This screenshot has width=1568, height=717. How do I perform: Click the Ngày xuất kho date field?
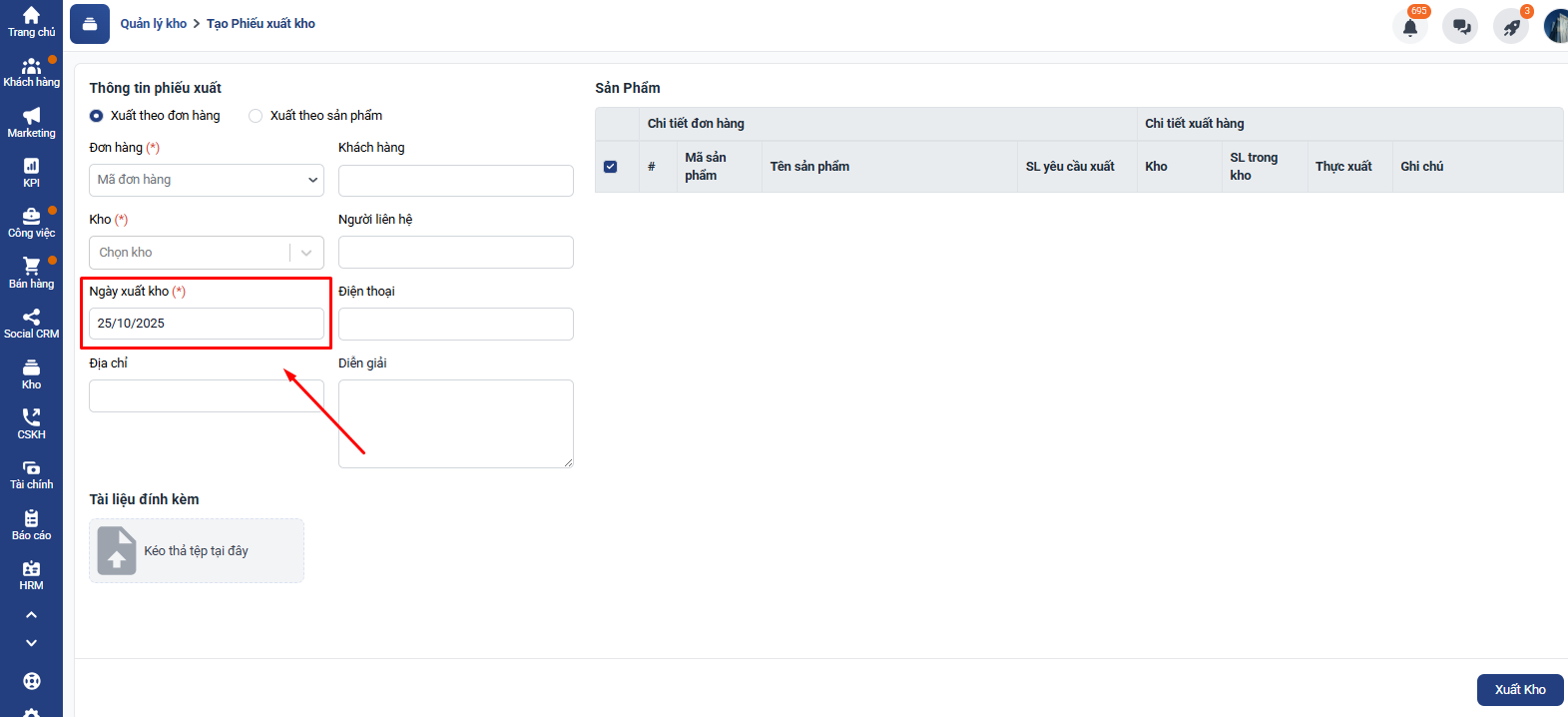point(207,324)
